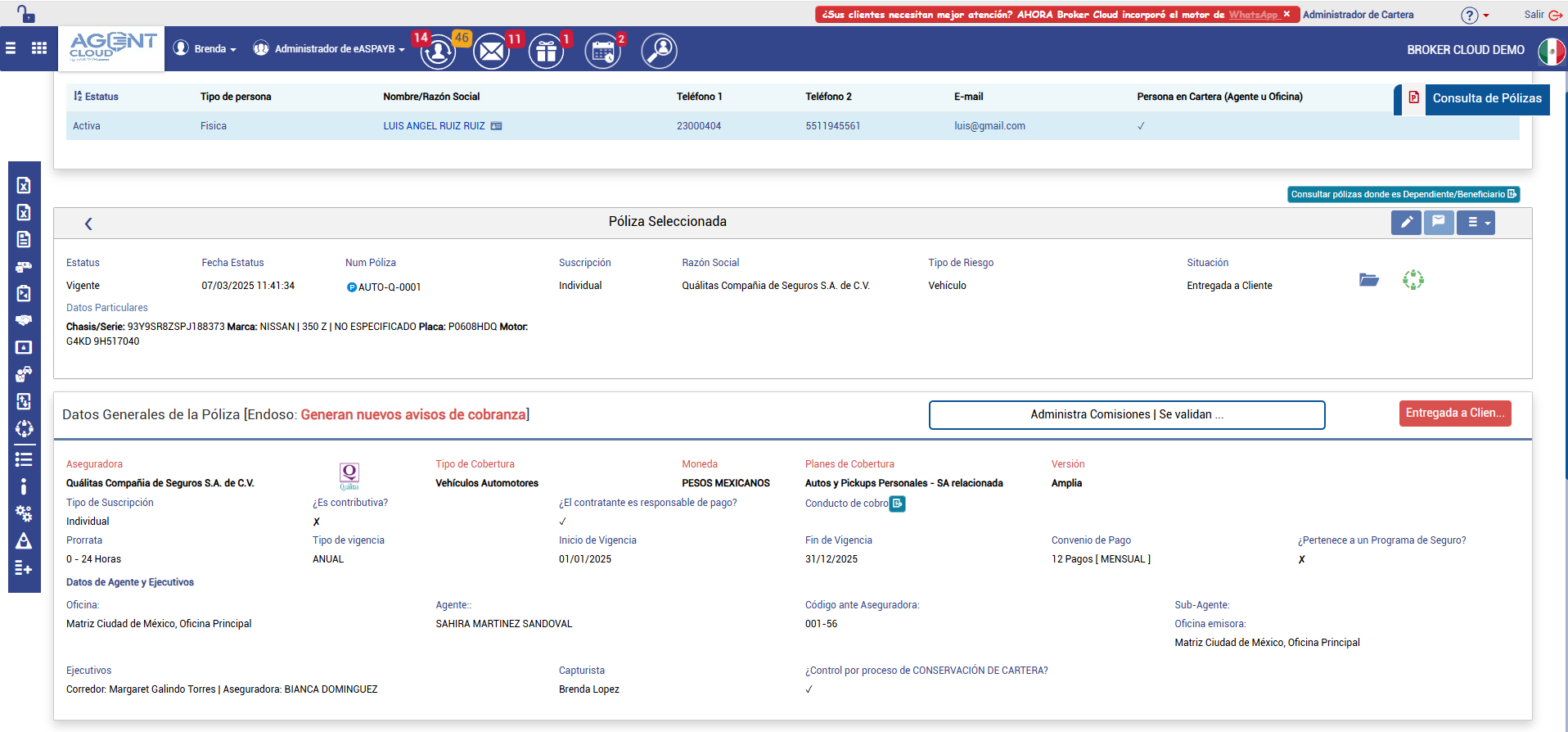1568x732 pixels.
Task: Open the document sheet sidebar icon
Action: [24, 239]
